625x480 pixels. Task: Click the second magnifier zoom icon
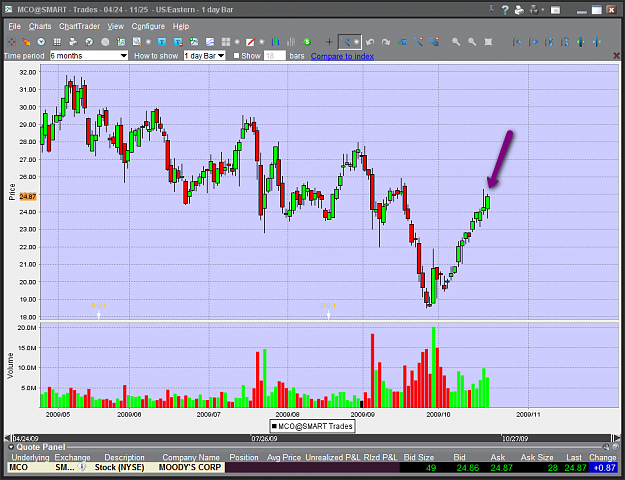pyautogui.click(x=472, y=42)
